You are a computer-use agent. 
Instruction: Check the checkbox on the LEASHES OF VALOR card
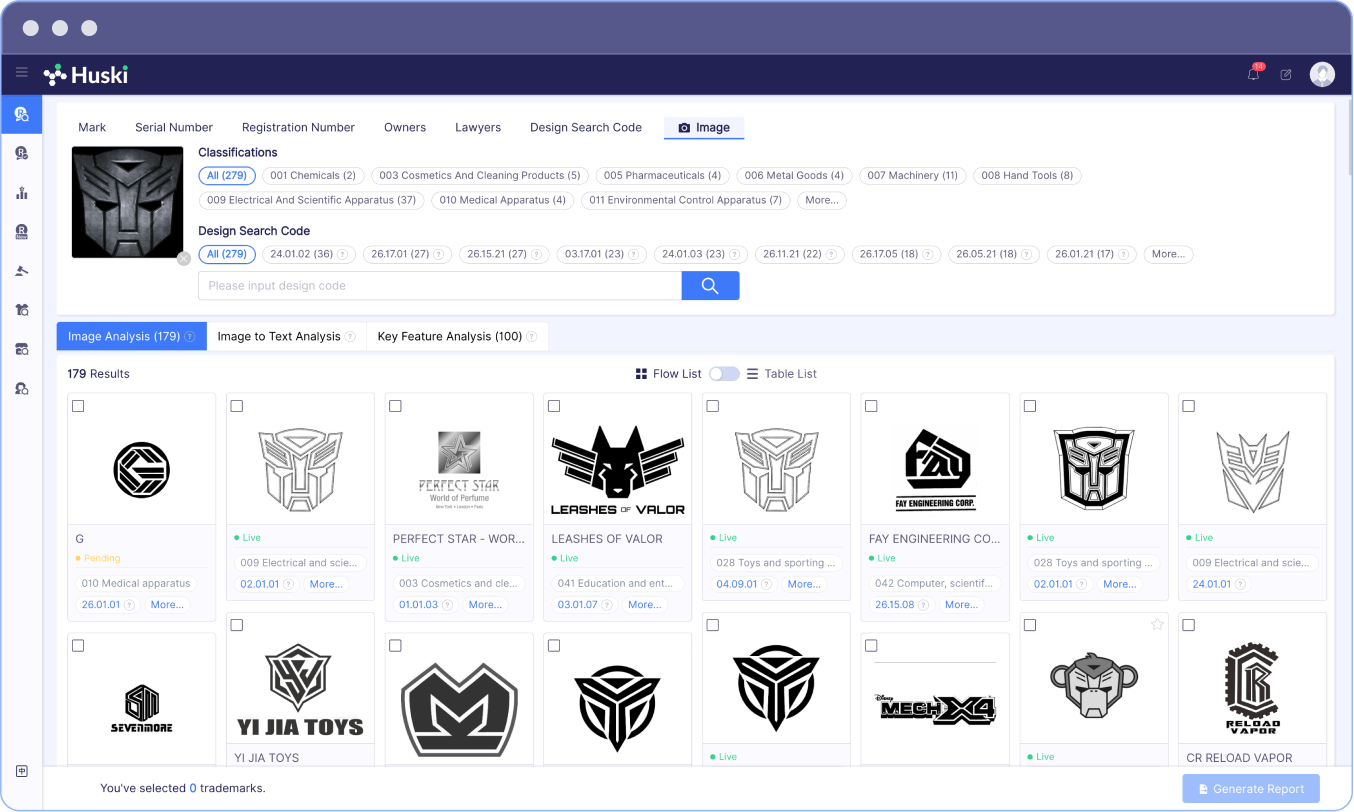click(x=553, y=406)
